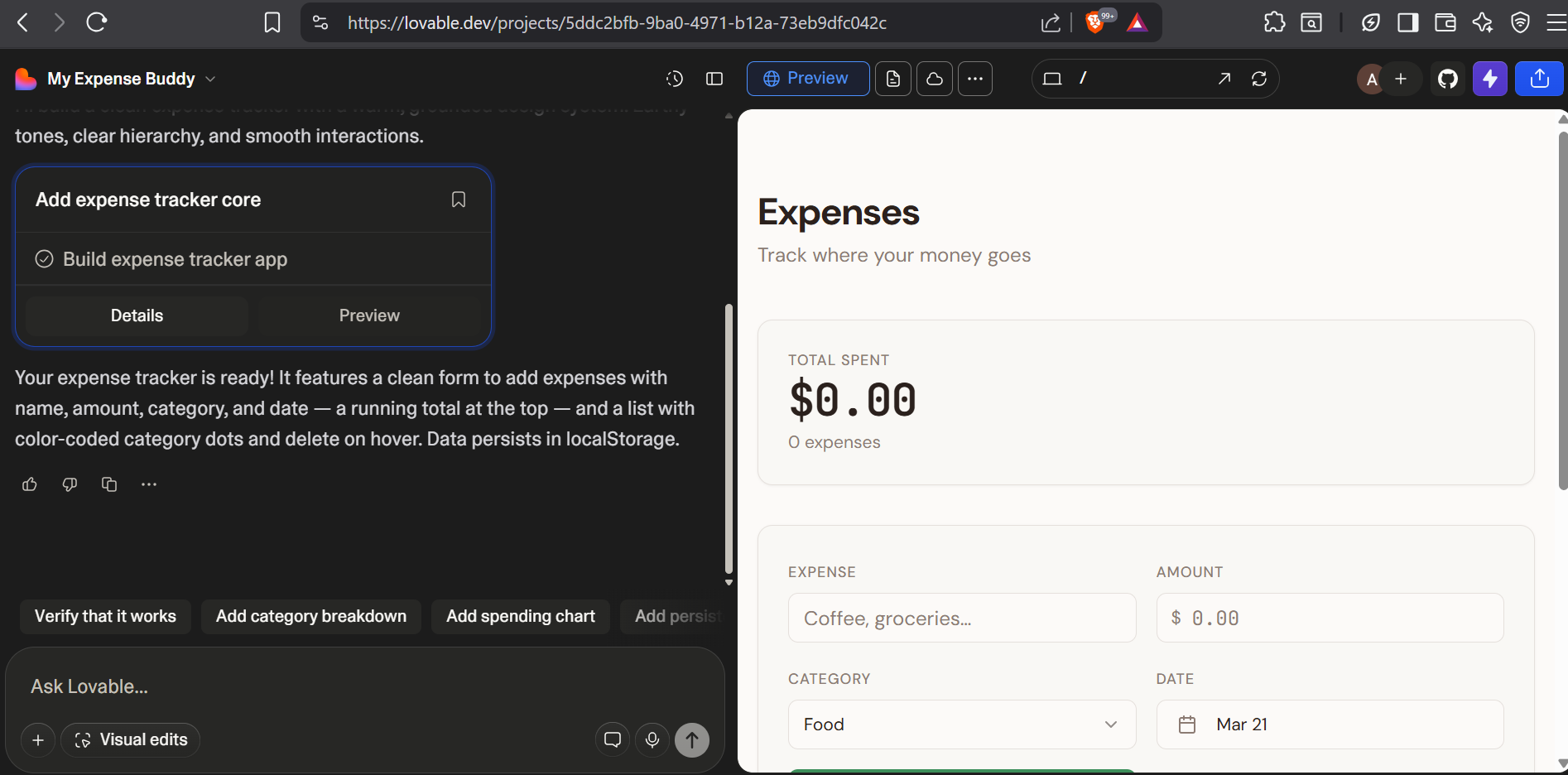Image resolution: width=1568 pixels, height=775 pixels.
Task: Like the response with thumbs up
Action: [29, 484]
